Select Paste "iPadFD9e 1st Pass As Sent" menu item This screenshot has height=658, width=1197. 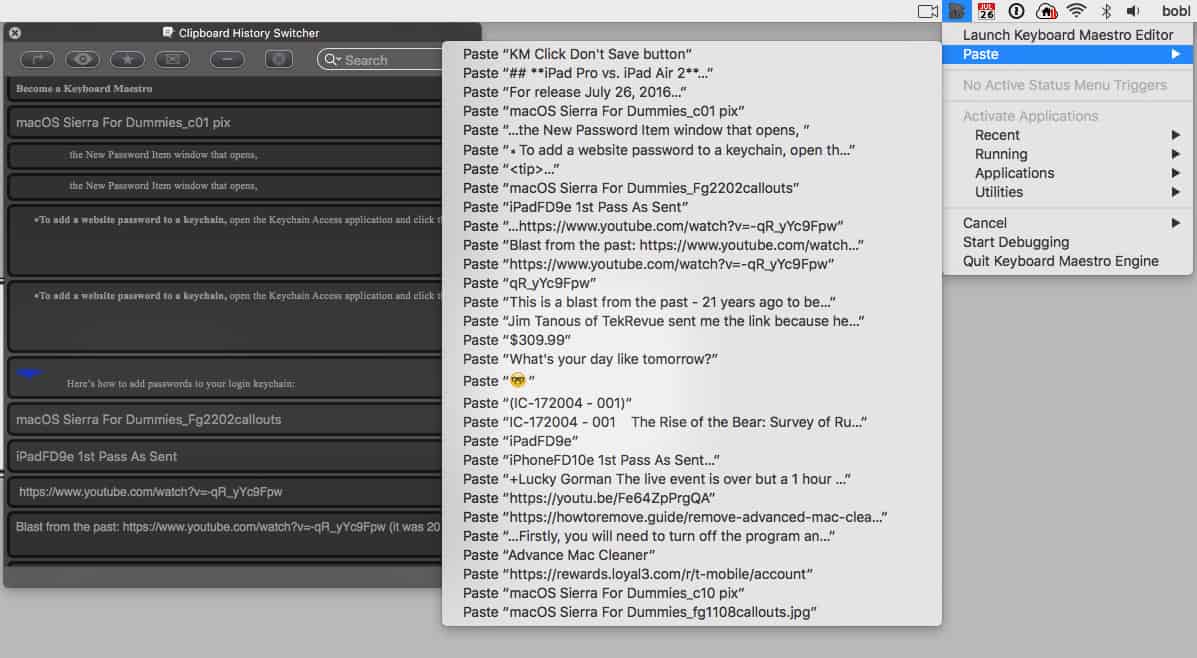(x=691, y=207)
